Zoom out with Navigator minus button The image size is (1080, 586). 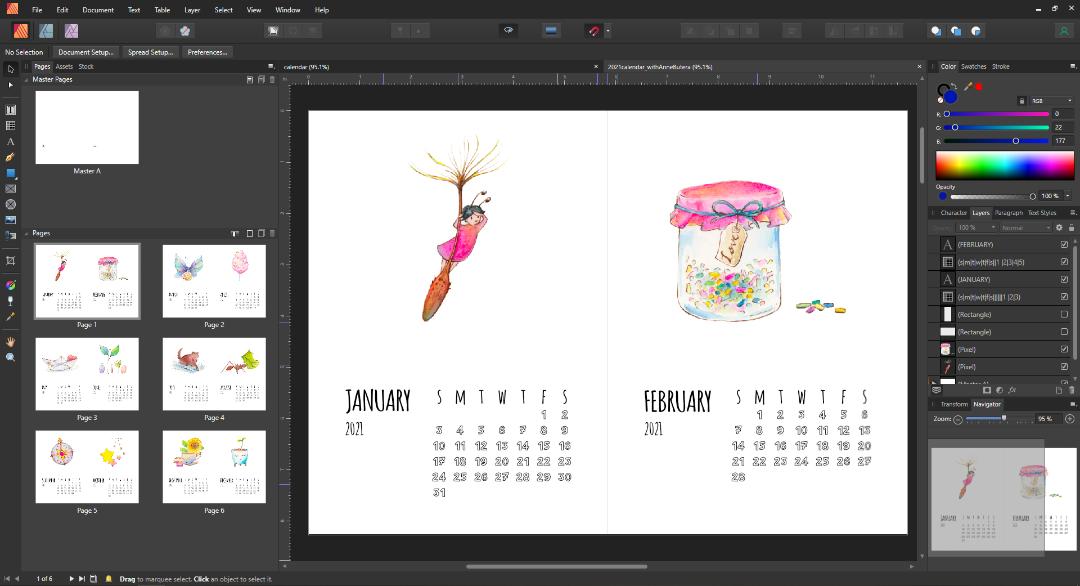pyautogui.click(x=957, y=419)
